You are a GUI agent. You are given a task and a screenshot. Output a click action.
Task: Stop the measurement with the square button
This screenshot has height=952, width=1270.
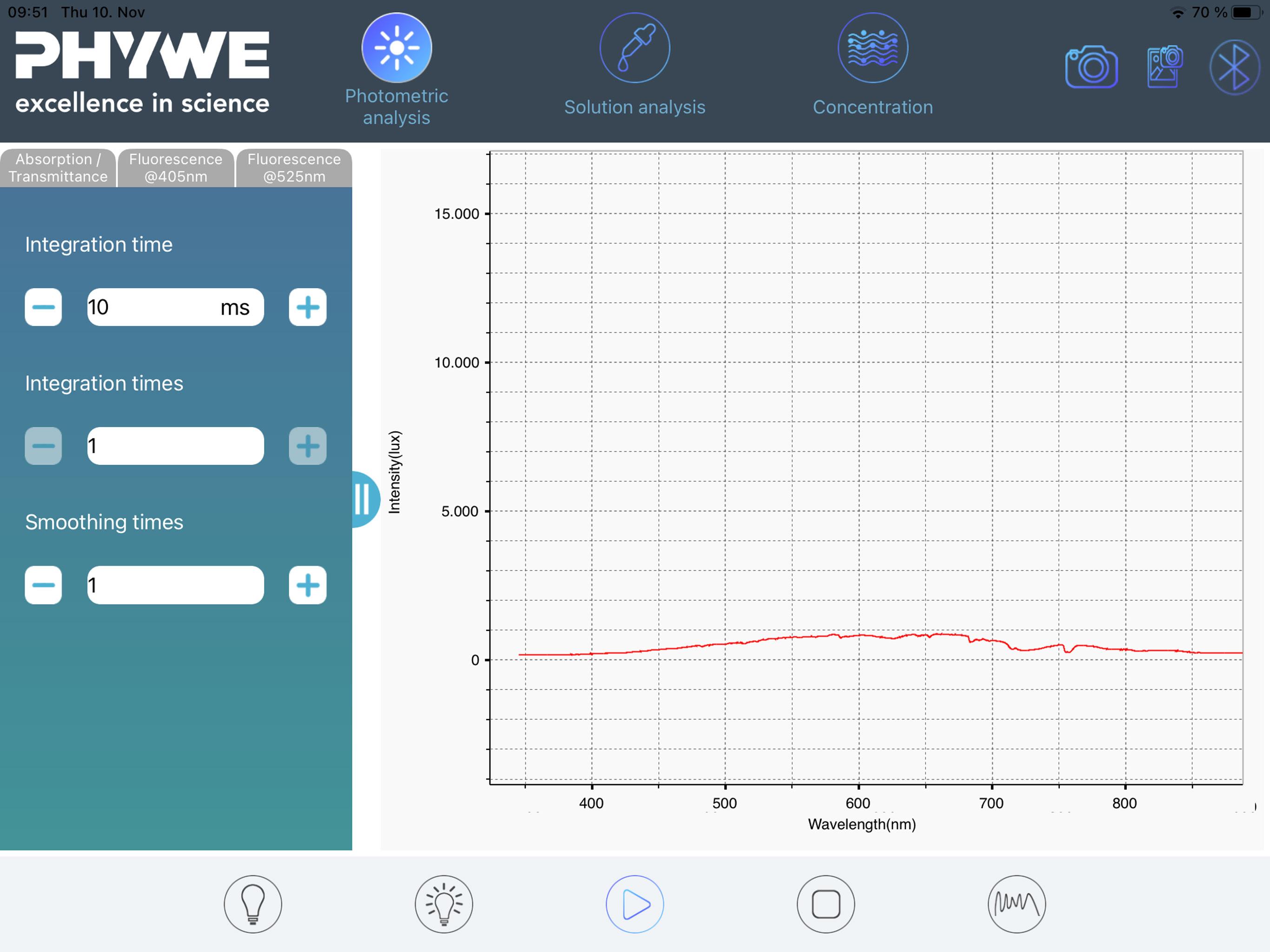tap(826, 904)
